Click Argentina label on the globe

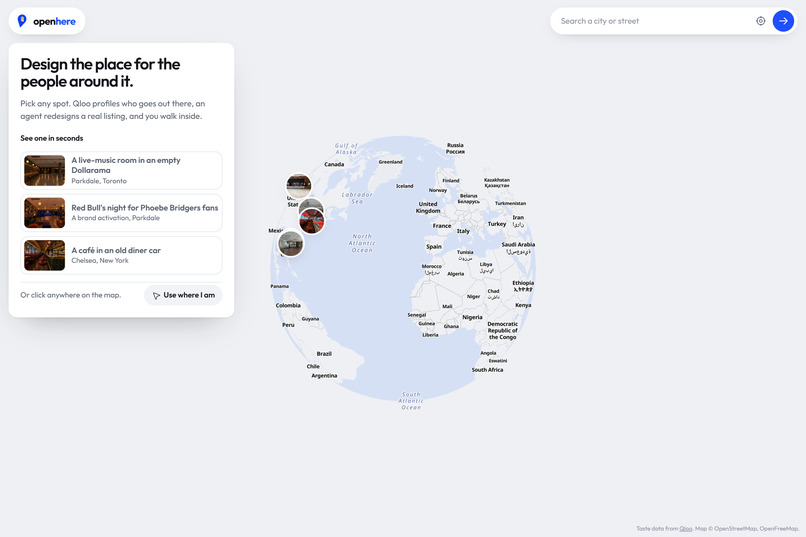click(x=324, y=376)
